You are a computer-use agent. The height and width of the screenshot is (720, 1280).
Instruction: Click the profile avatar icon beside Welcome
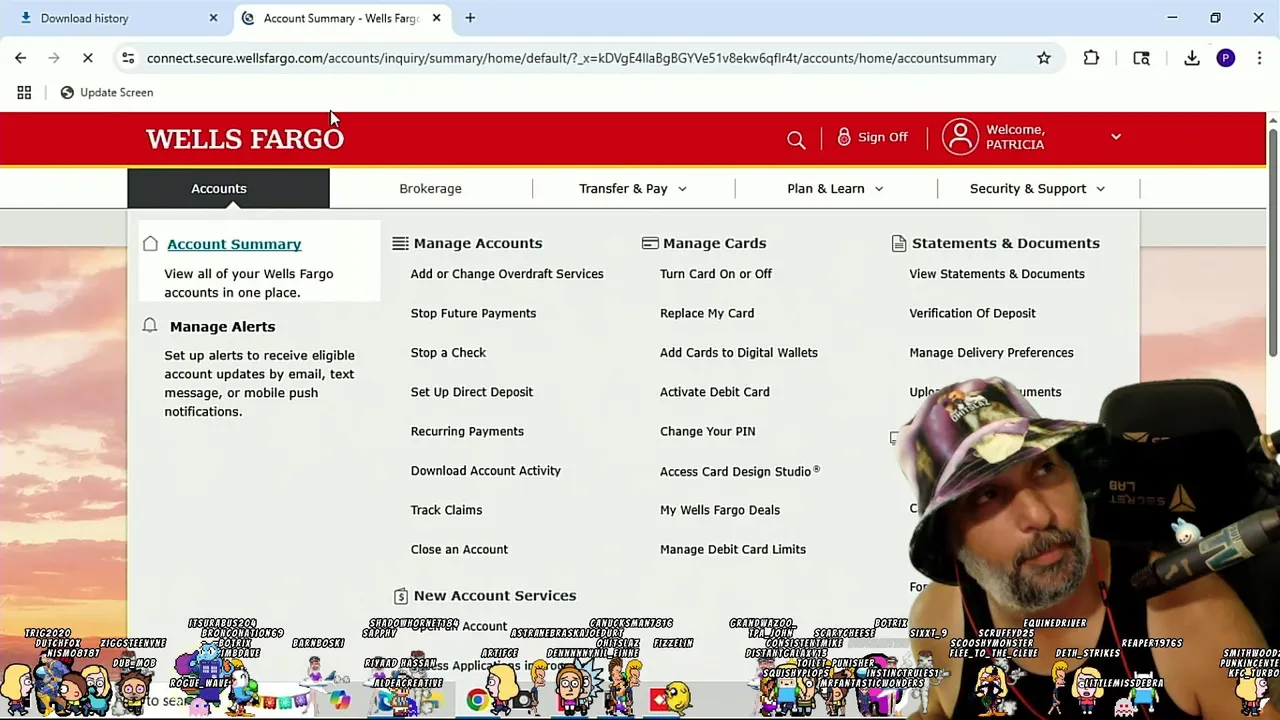[x=960, y=137]
